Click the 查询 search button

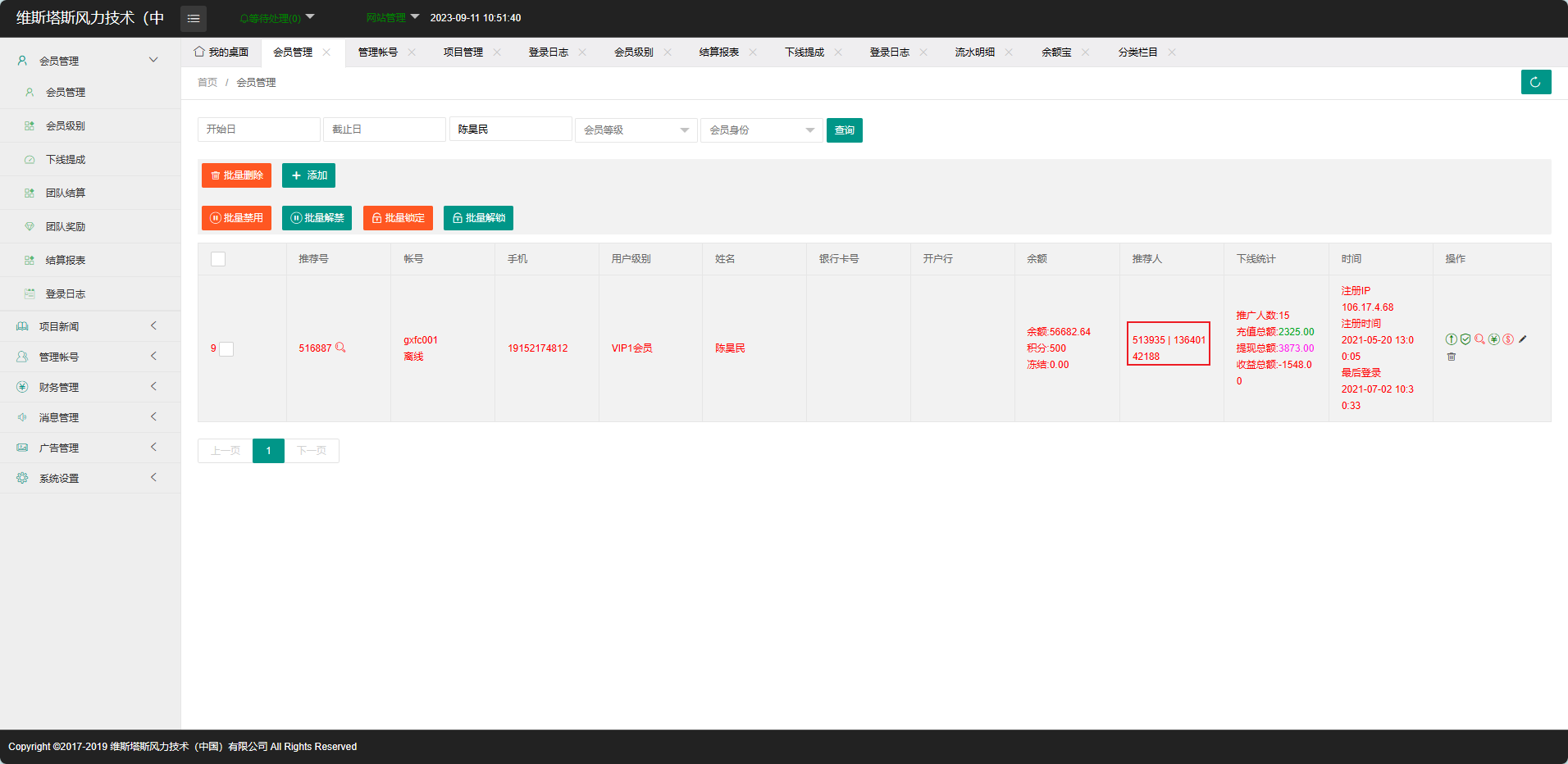pos(844,130)
